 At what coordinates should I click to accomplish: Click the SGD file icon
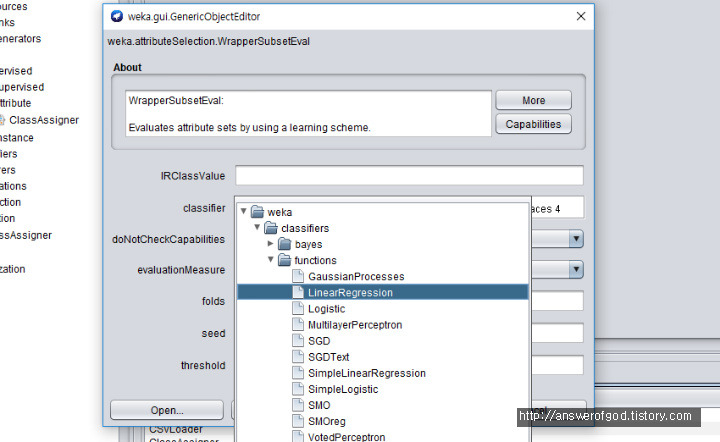[298, 341]
